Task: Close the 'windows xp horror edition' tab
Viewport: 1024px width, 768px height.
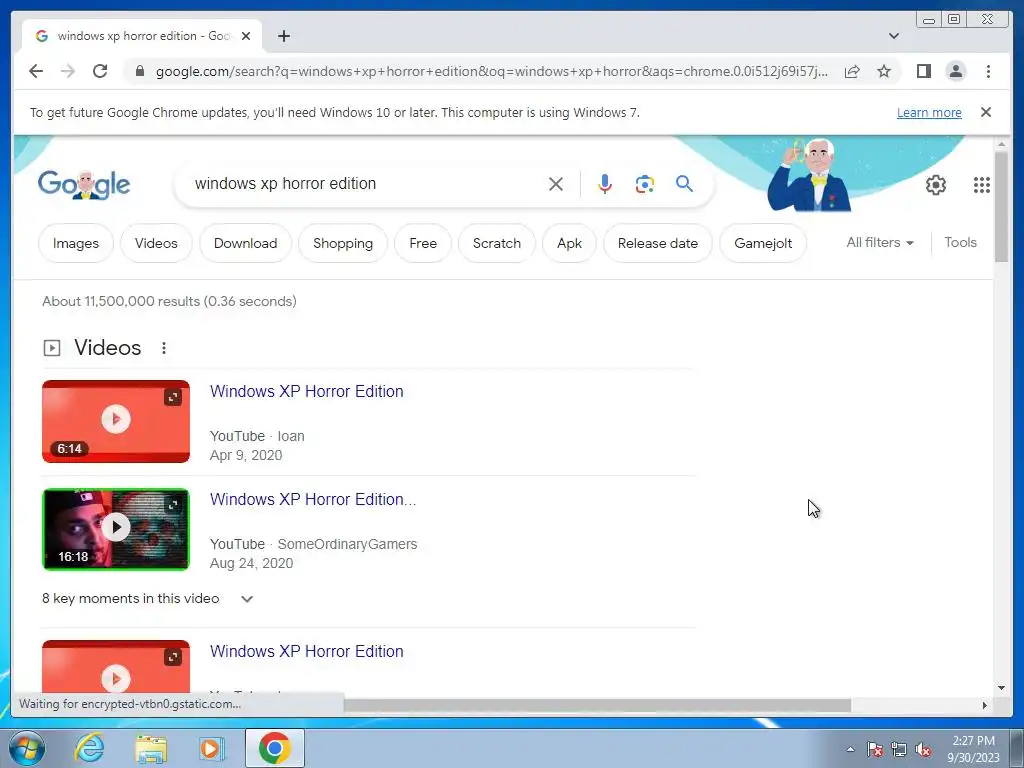Action: (x=246, y=36)
